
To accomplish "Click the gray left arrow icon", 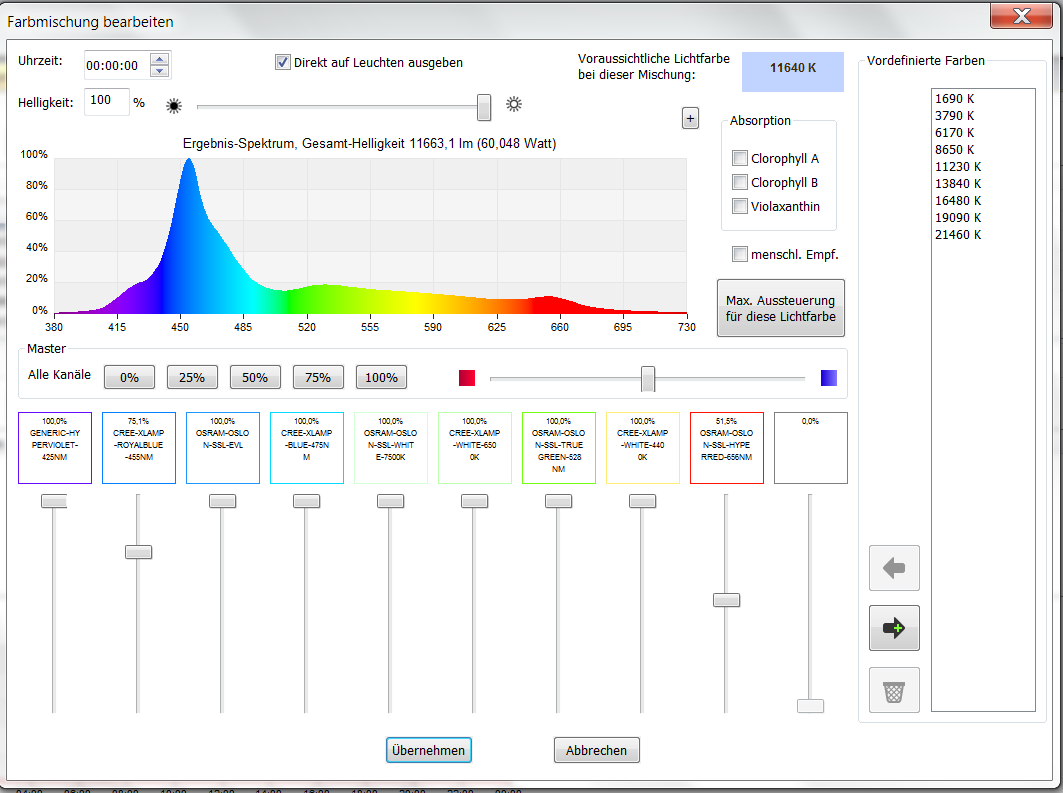I will tap(894, 568).
